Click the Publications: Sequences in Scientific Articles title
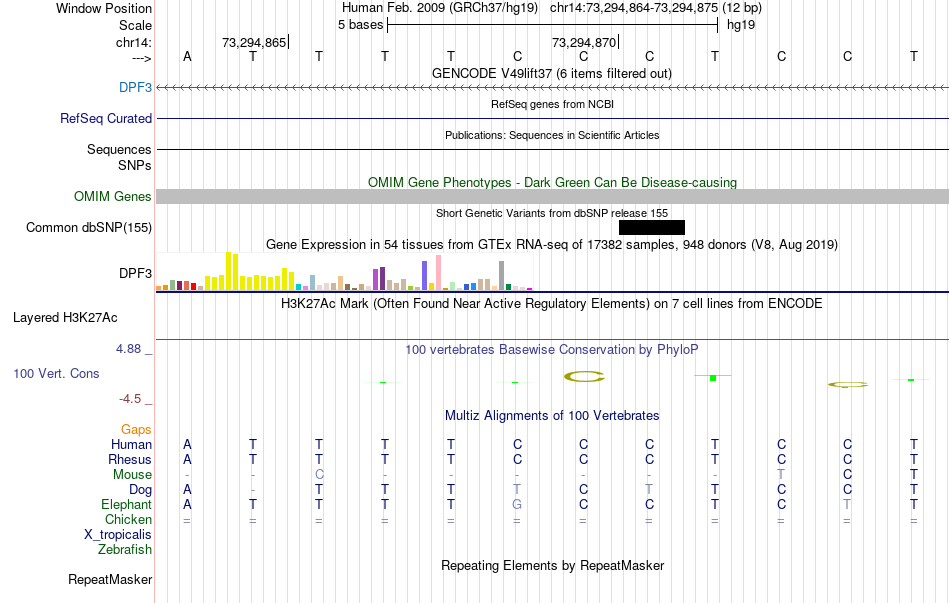 click(552, 135)
